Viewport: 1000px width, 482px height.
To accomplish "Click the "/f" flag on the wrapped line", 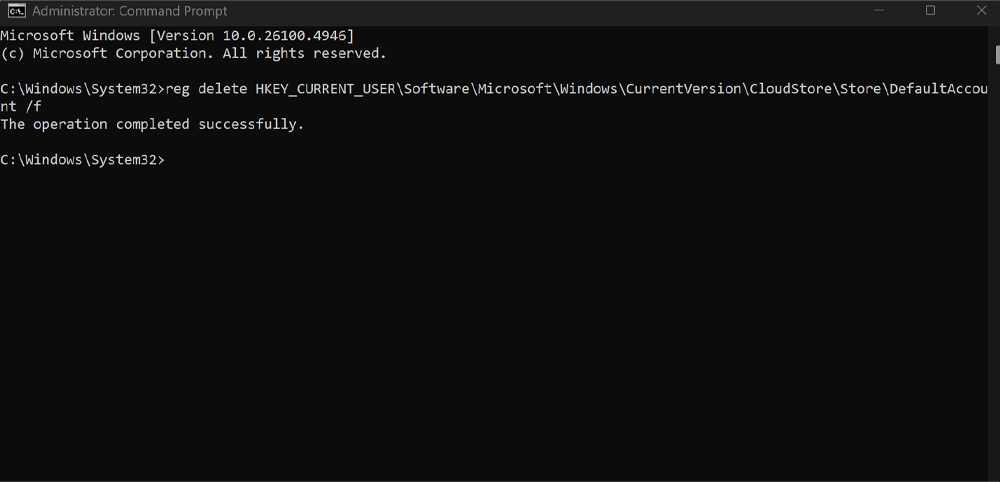I will click(x=33, y=107).
